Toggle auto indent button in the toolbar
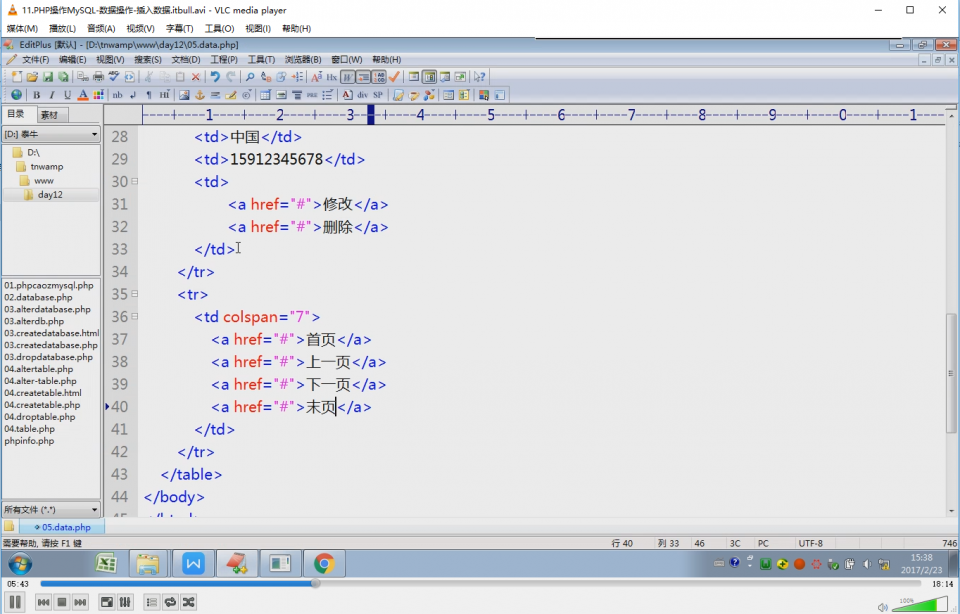Image resolution: width=960 pixels, height=614 pixels. (x=363, y=77)
